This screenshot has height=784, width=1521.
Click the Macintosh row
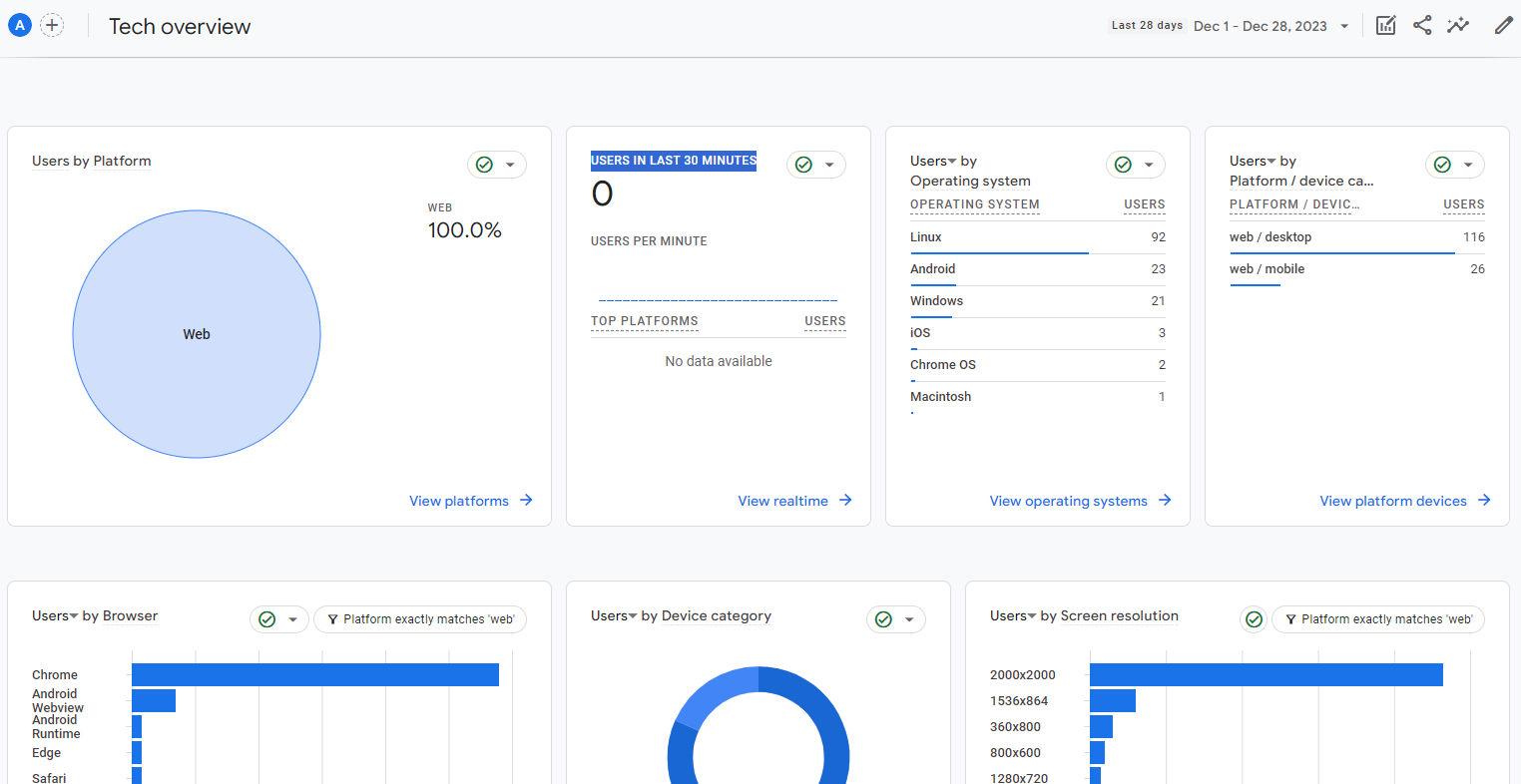[1038, 397]
